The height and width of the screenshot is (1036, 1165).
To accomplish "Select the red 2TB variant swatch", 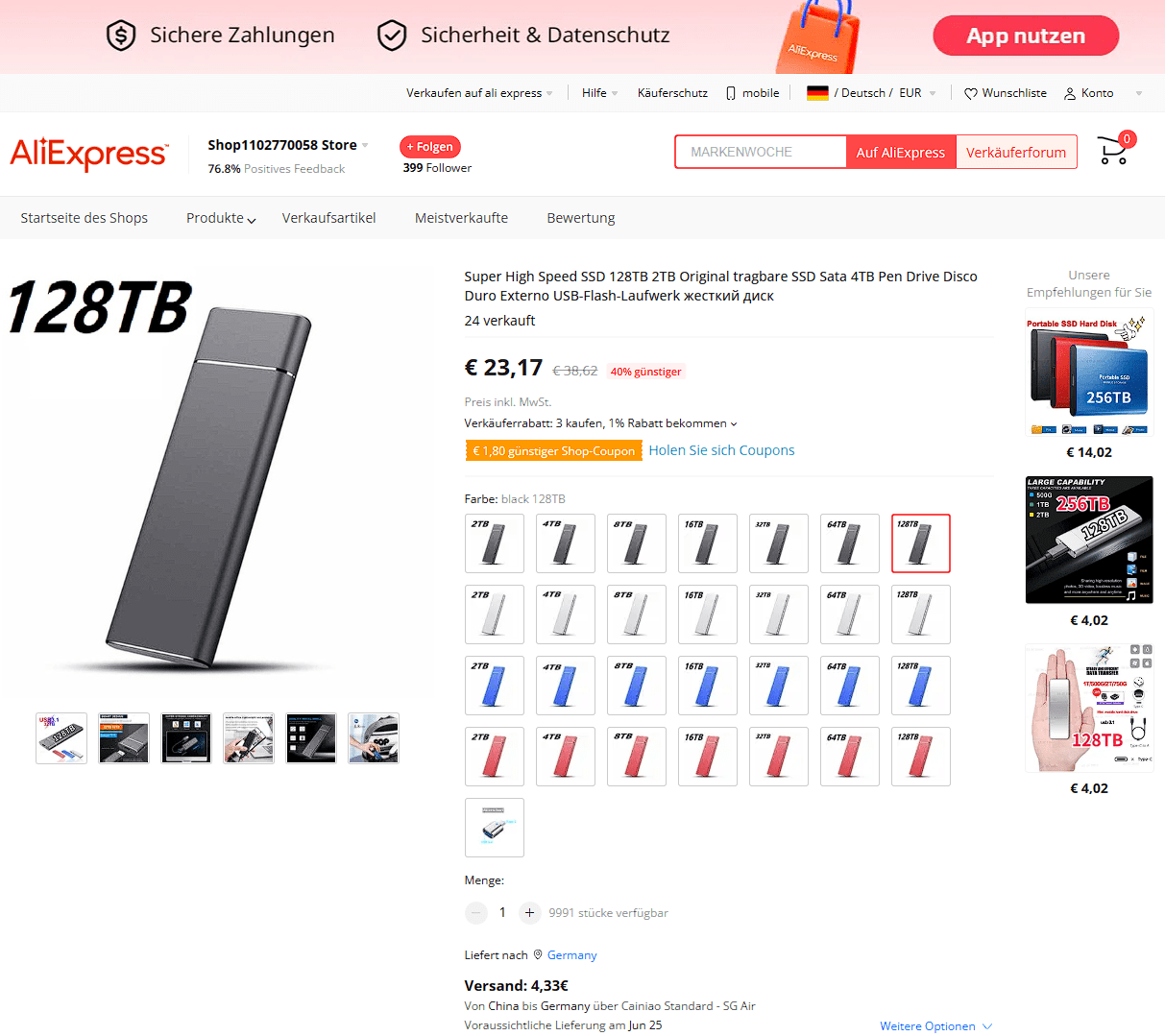I will tap(494, 757).
